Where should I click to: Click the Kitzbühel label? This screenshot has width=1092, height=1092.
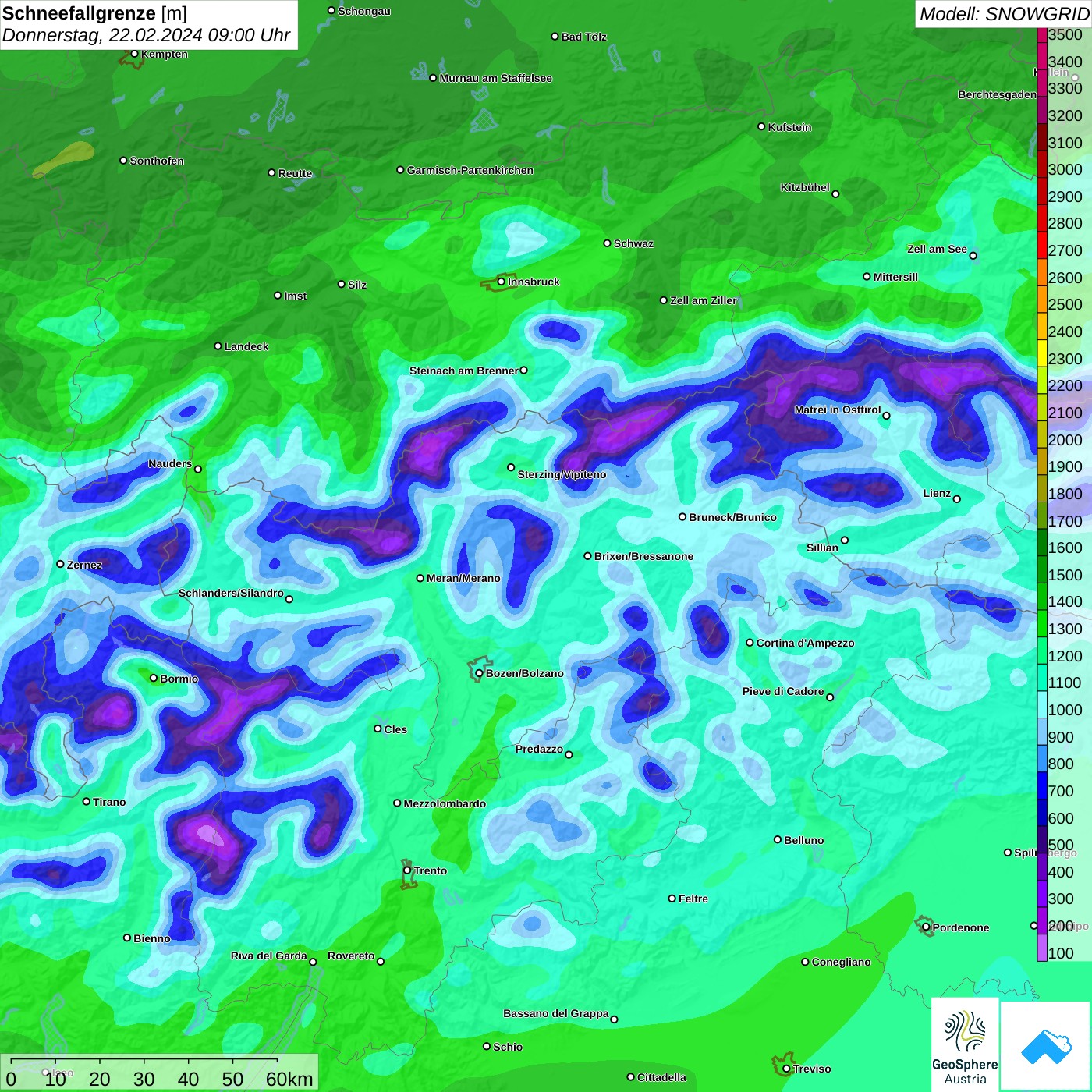coord(805,187)
